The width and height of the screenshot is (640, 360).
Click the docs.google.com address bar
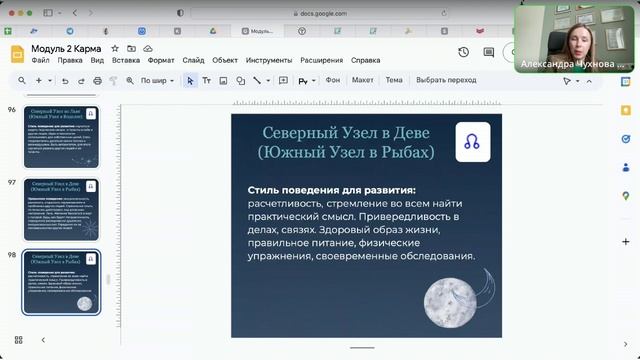coord(320,13)
